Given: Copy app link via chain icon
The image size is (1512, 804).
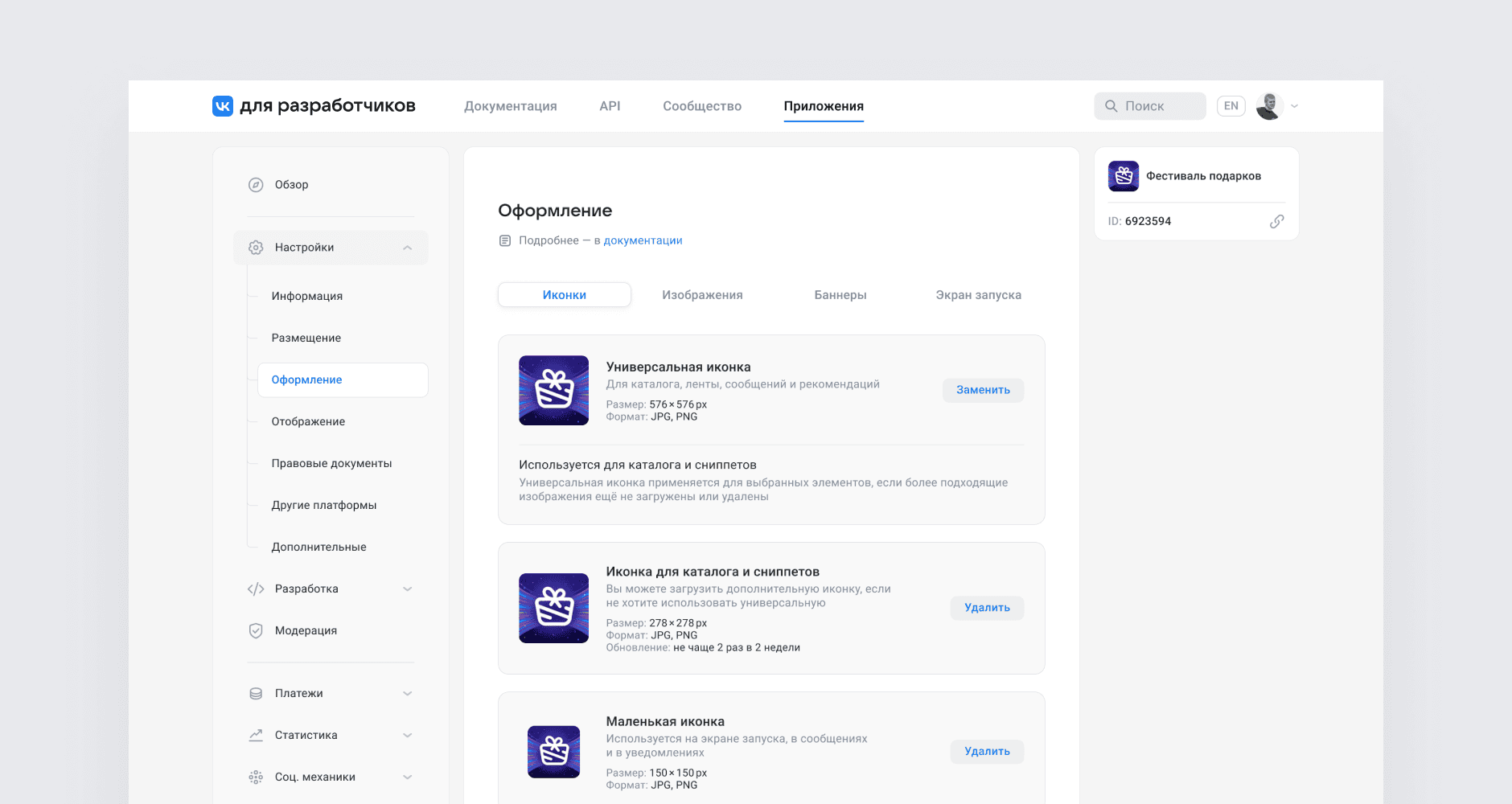Looking at the screenshot, I should (x=1276, y=222).
